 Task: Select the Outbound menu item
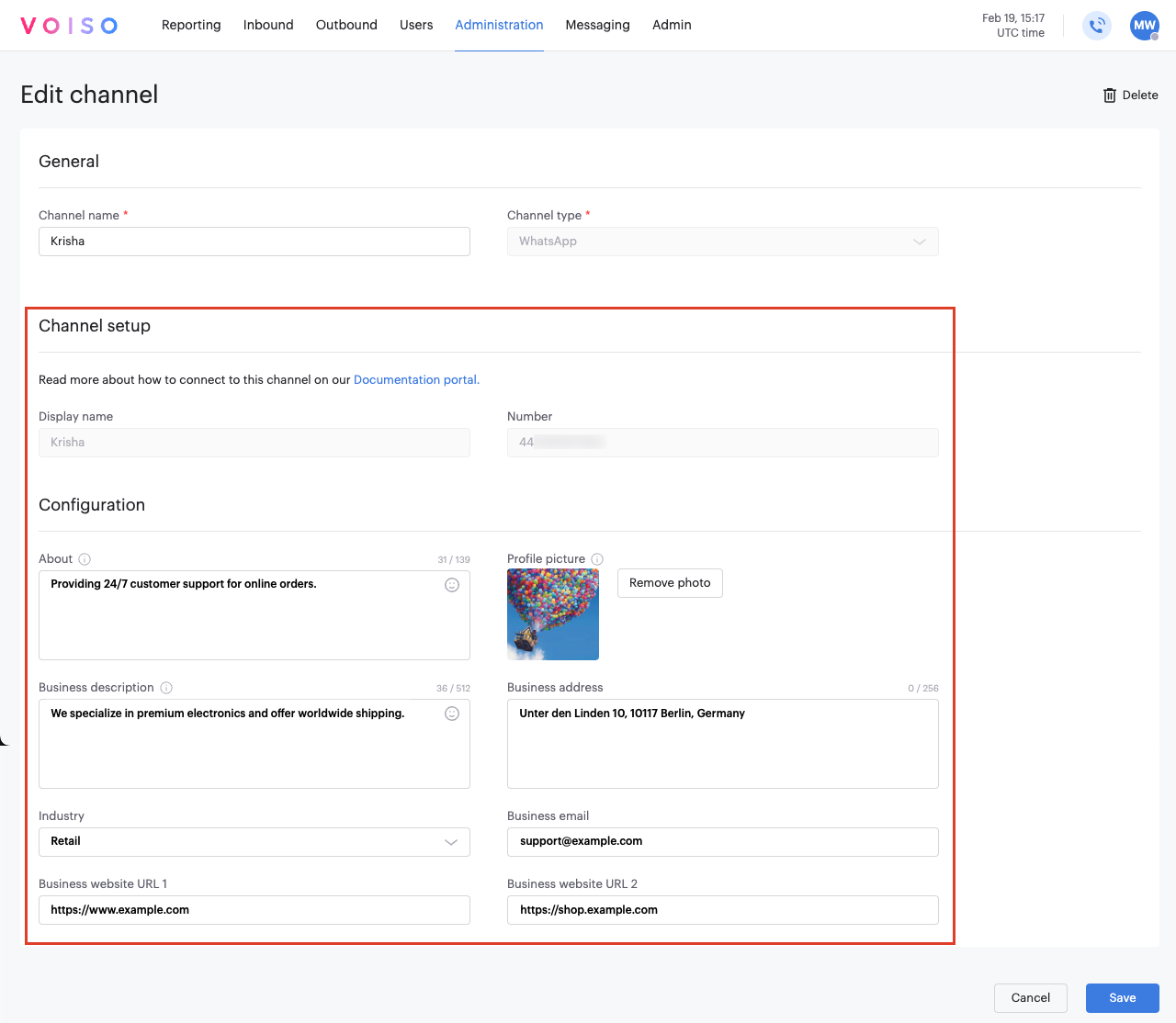pos(346,25)
